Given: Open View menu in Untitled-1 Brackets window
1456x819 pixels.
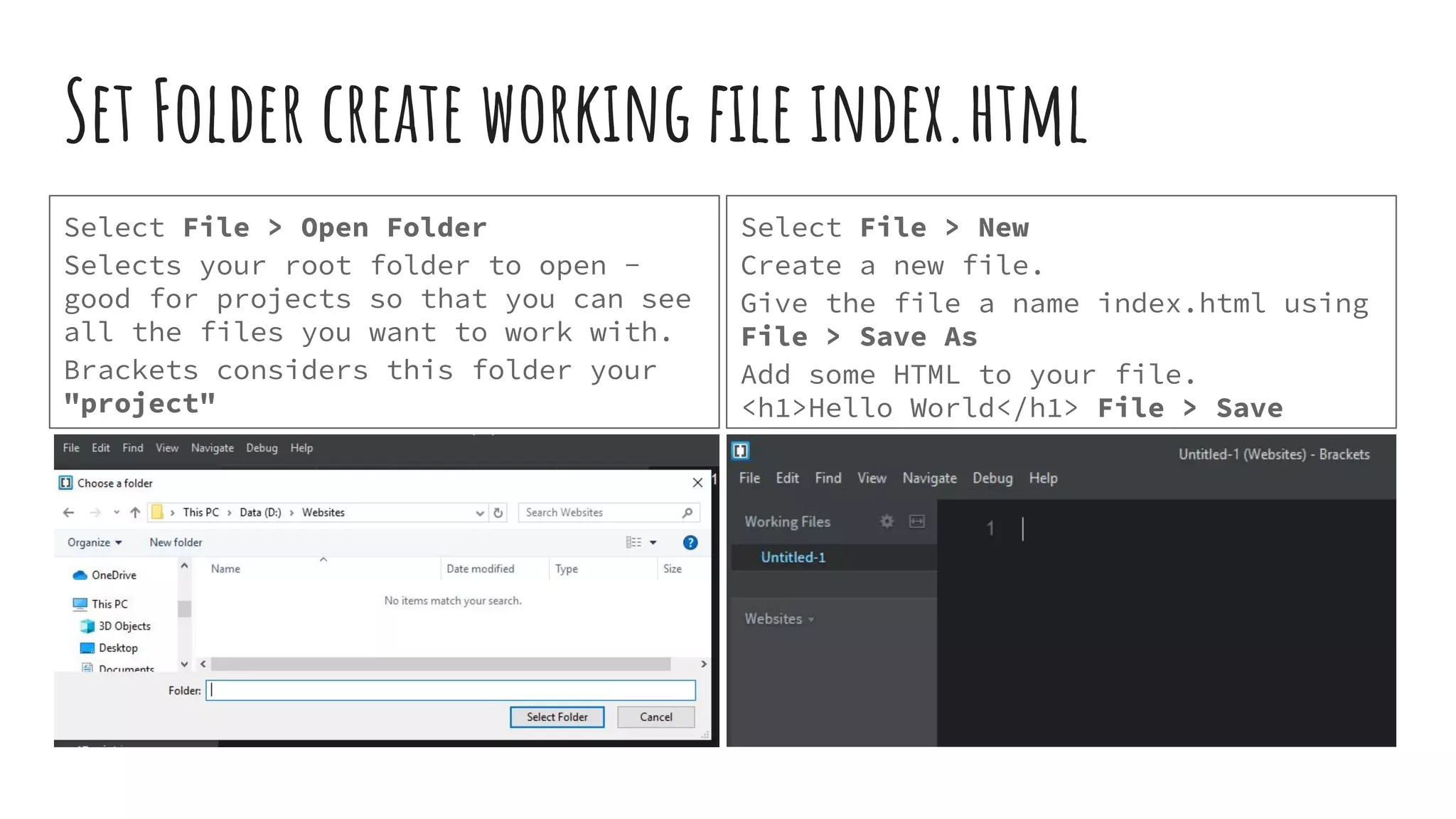Looking at the screenshot, I should click(x=872, y=478).
